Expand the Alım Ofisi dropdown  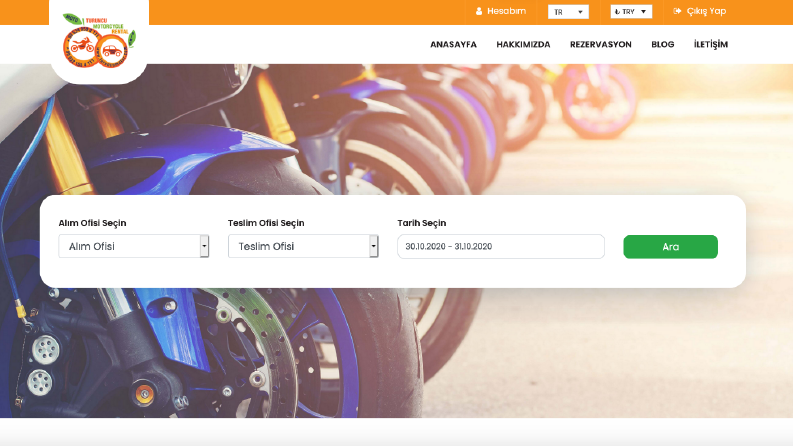[134, 246]
